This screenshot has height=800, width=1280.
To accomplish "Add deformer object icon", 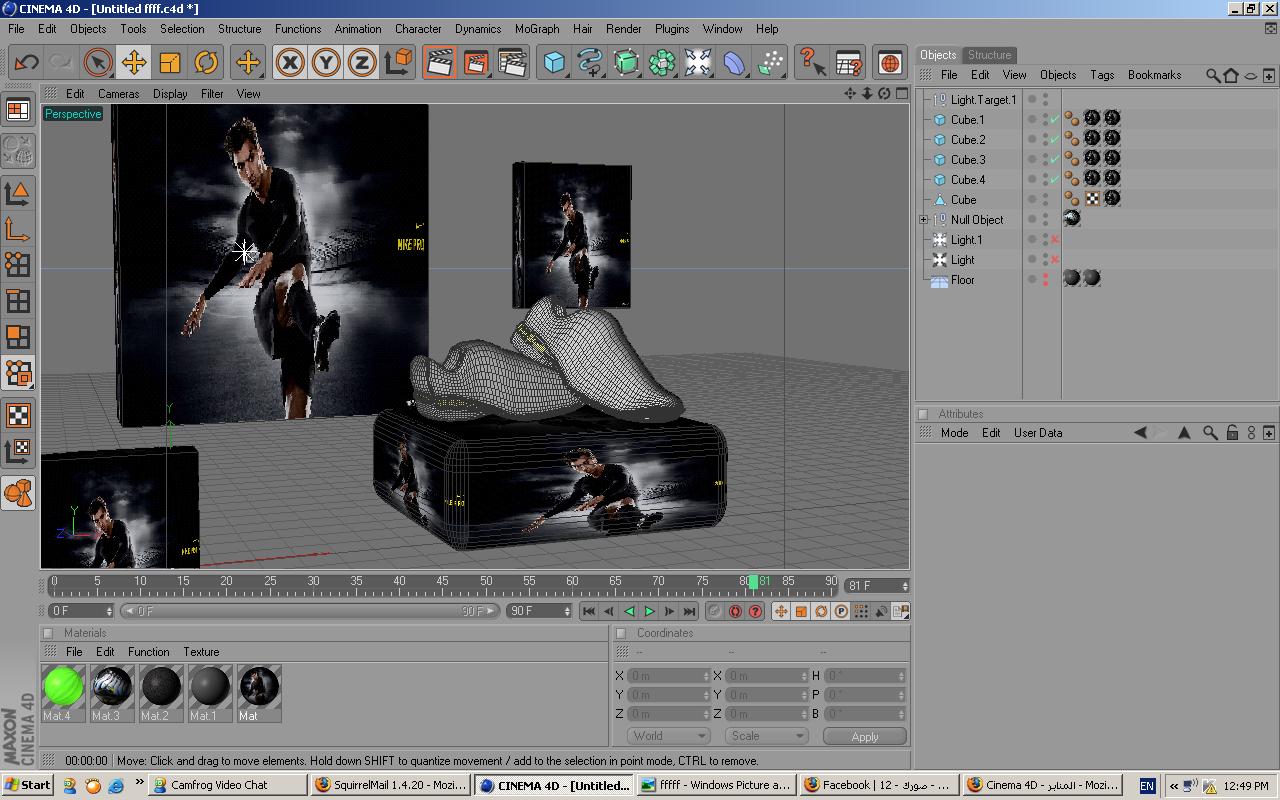I will [734, 63].
